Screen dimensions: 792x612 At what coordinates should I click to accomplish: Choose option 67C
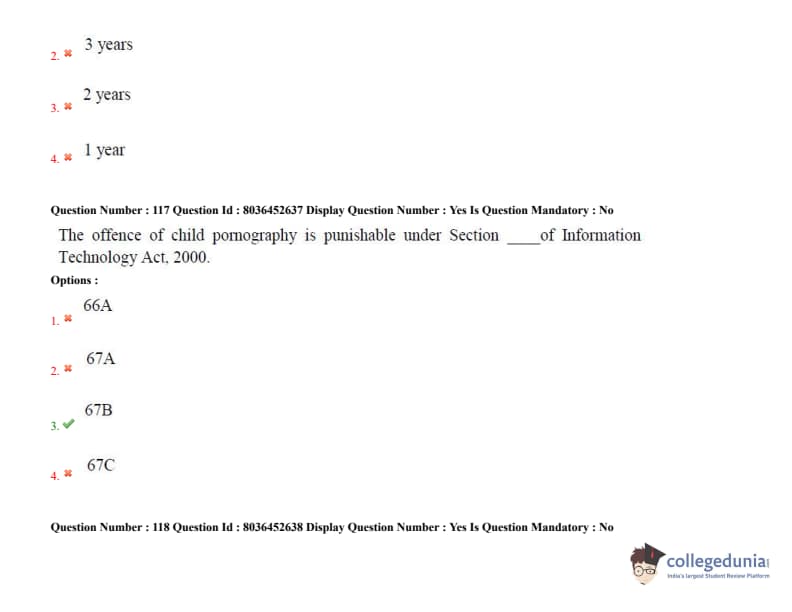(101, 465)
